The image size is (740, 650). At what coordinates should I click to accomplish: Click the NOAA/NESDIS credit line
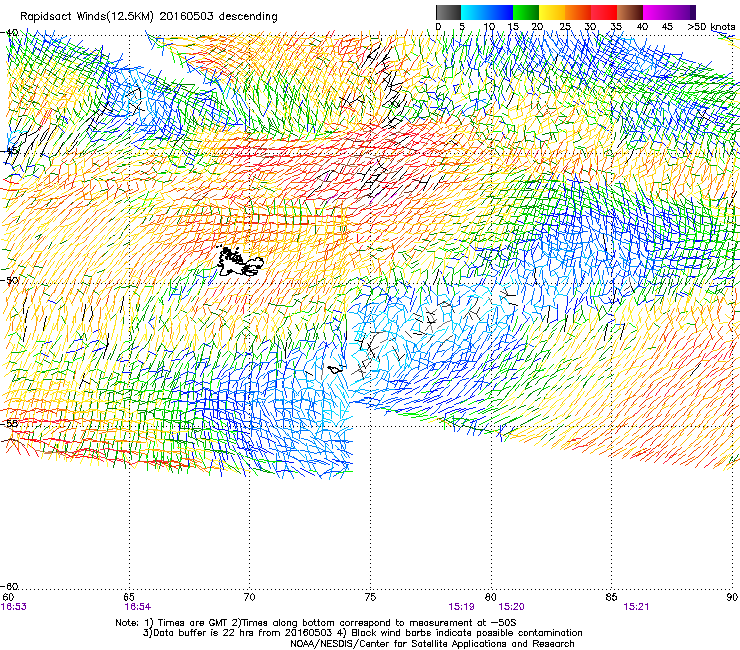pyautogui.click(x=432, y=644)
